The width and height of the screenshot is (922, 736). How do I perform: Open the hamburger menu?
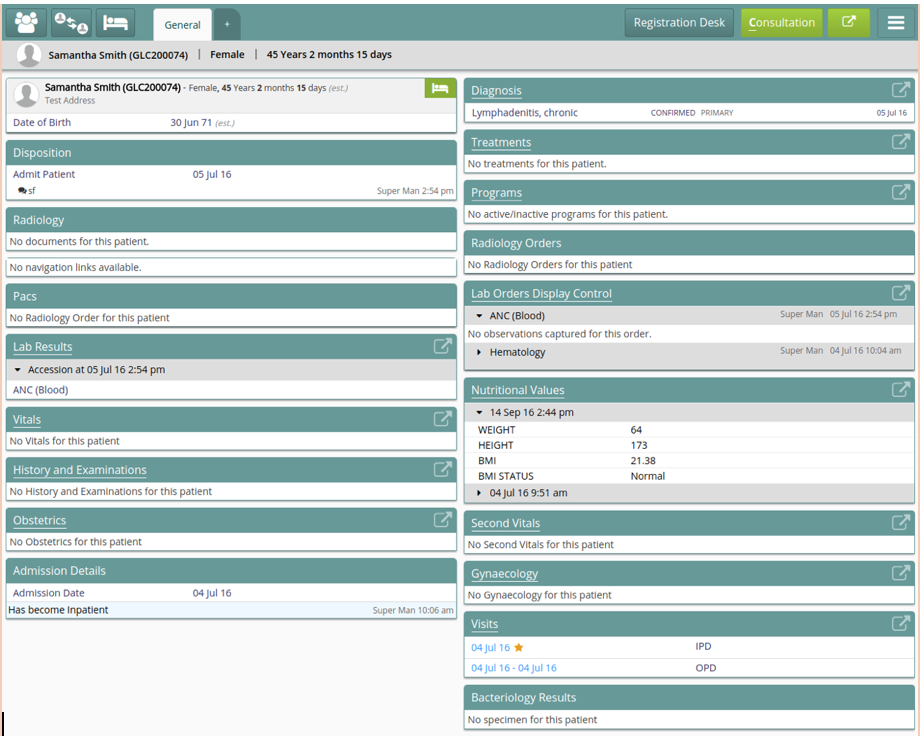[897, 22]
